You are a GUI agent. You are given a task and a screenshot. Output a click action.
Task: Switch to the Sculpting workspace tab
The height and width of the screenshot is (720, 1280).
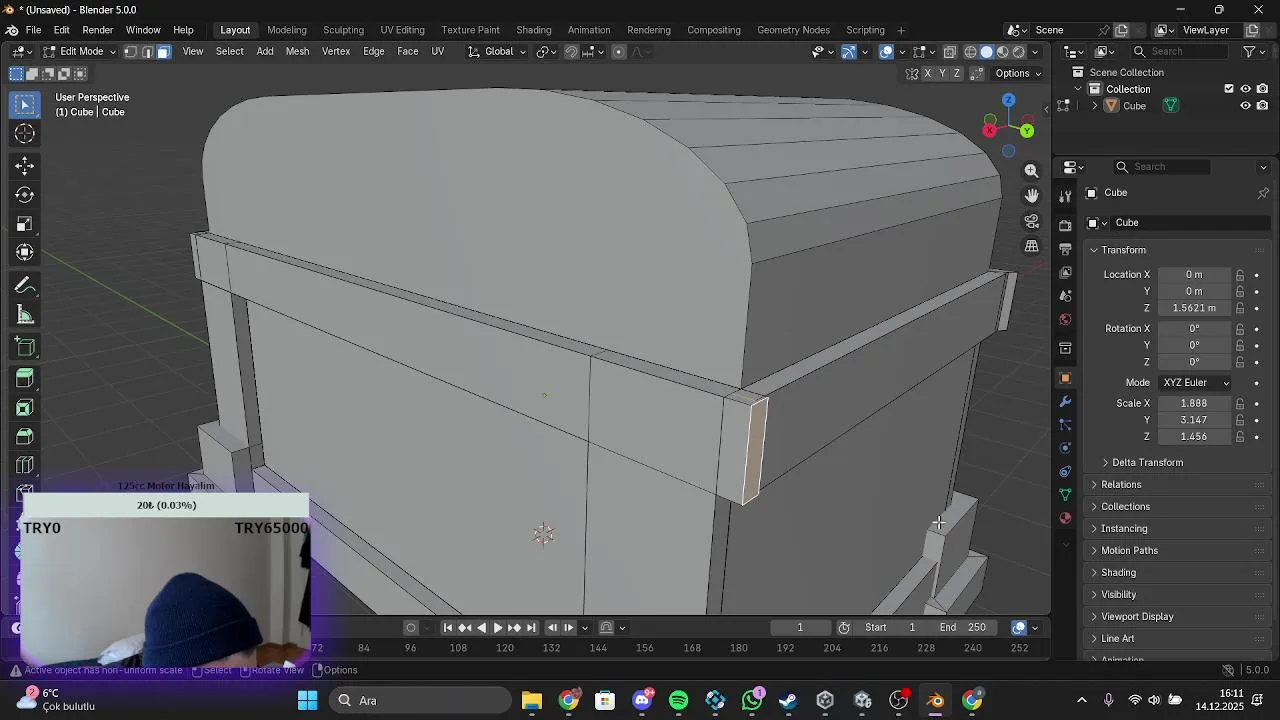pyautogui.click(x=343, y=30)
